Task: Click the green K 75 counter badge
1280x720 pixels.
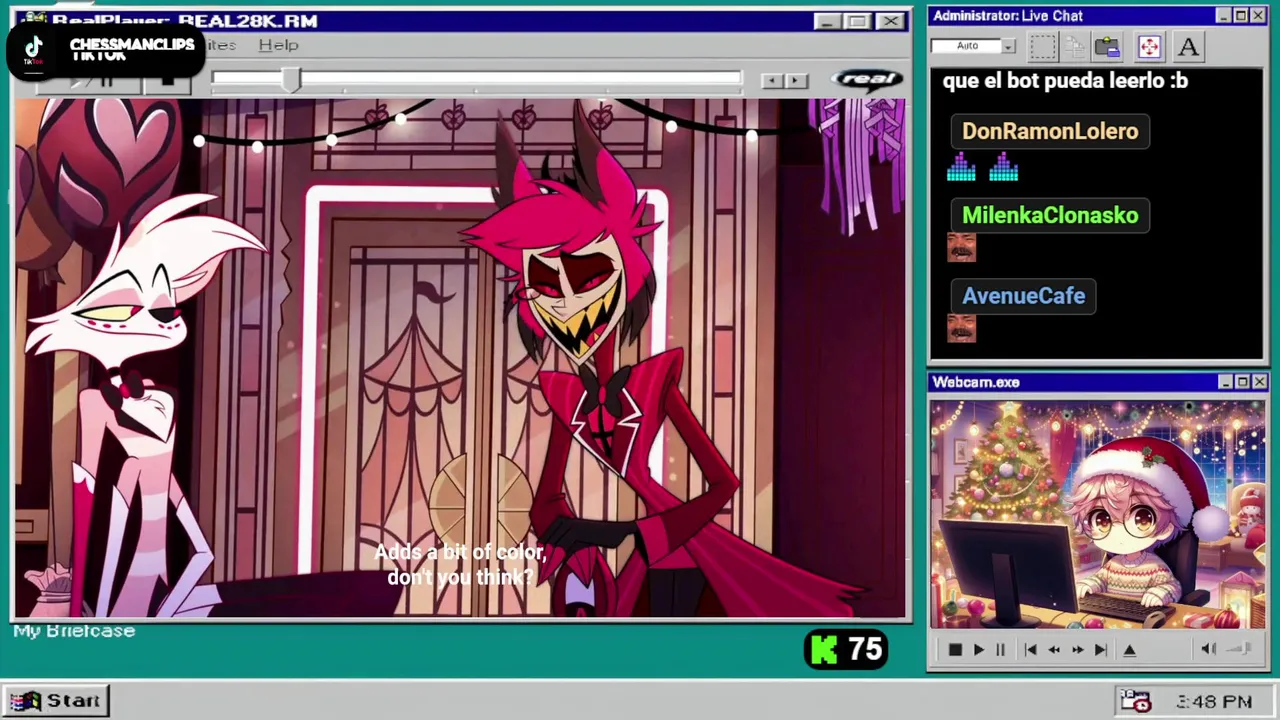Action: [846, 650]
